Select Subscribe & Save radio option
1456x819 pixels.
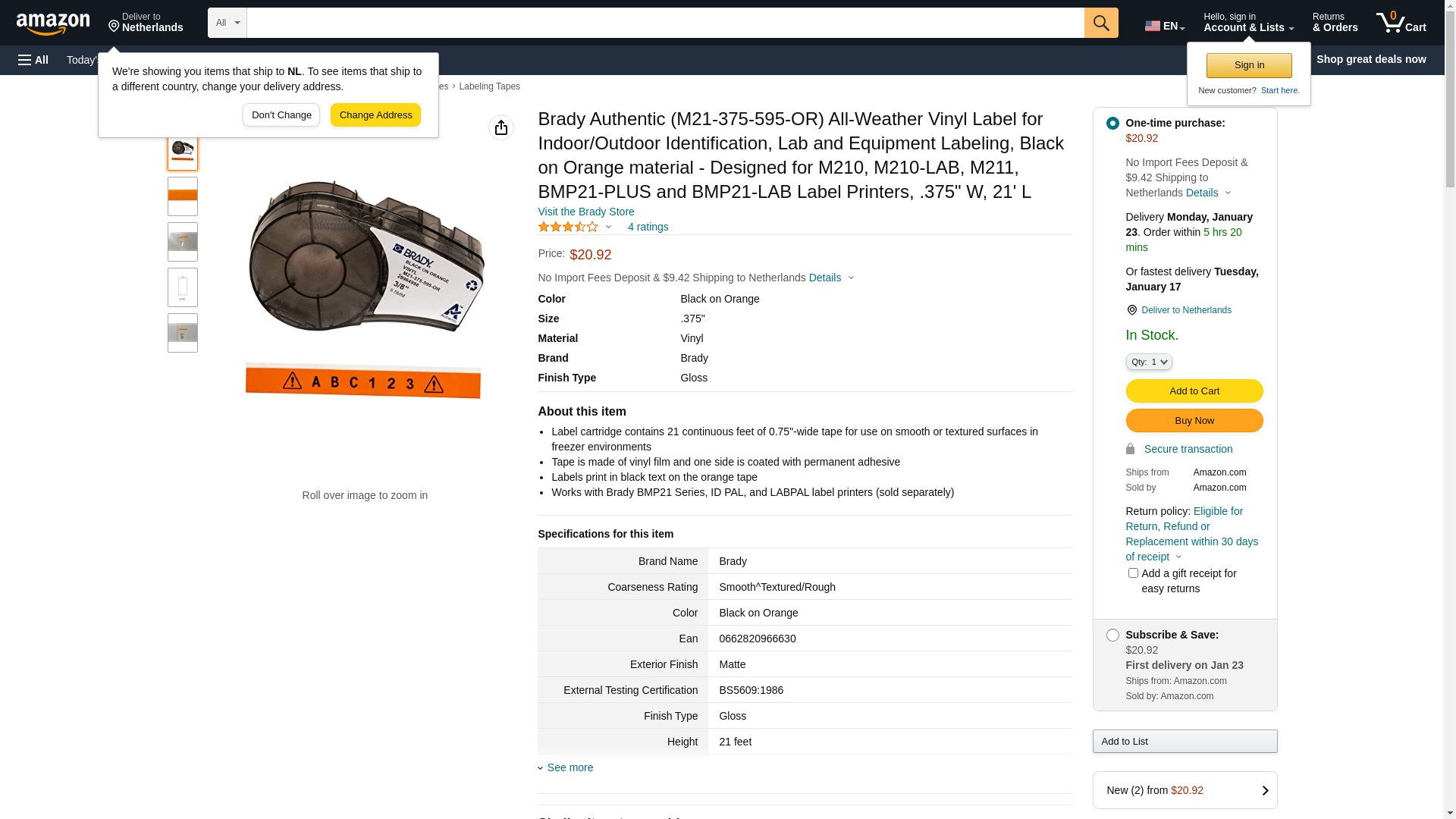(x=1112, y=635)
